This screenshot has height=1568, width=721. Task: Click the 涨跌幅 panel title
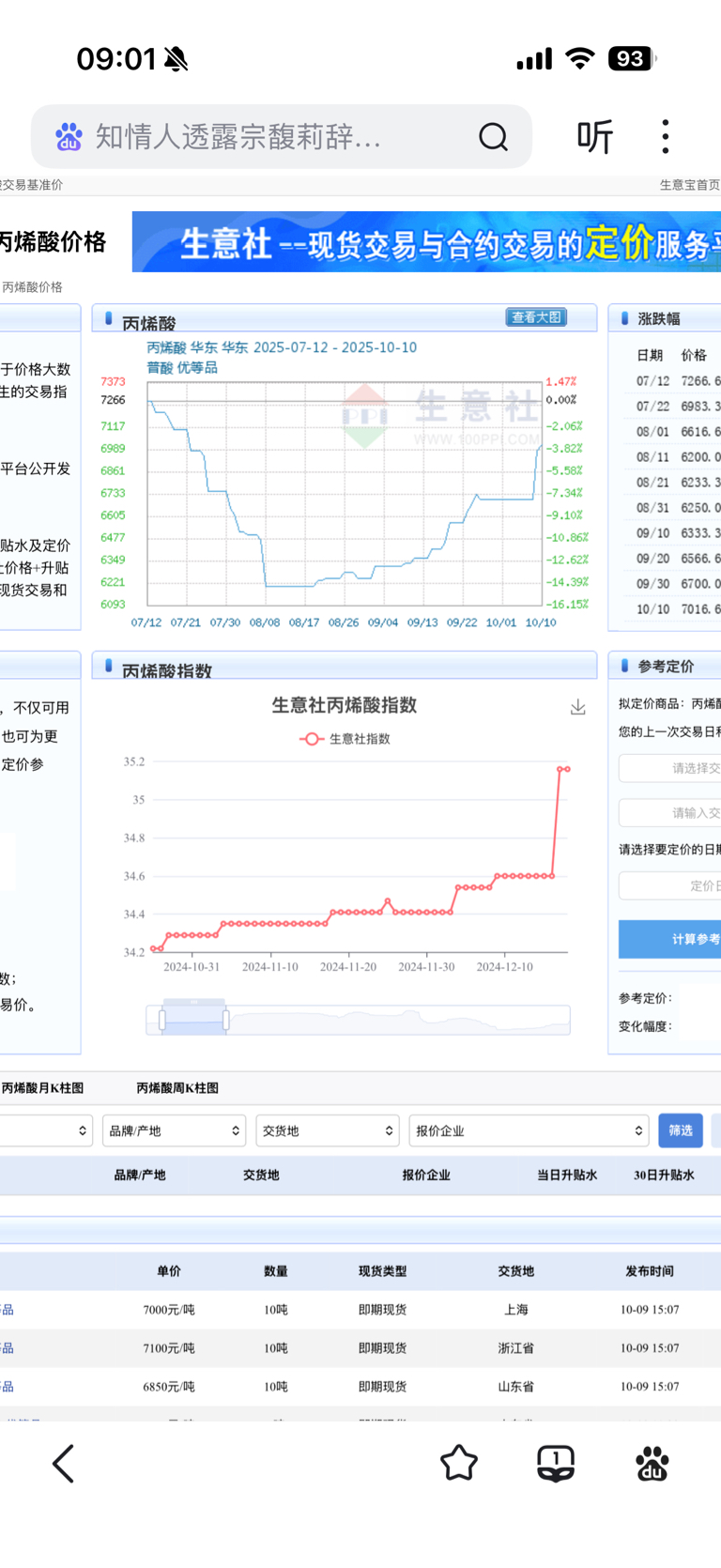pyautogui.click(x=659, y=318)
